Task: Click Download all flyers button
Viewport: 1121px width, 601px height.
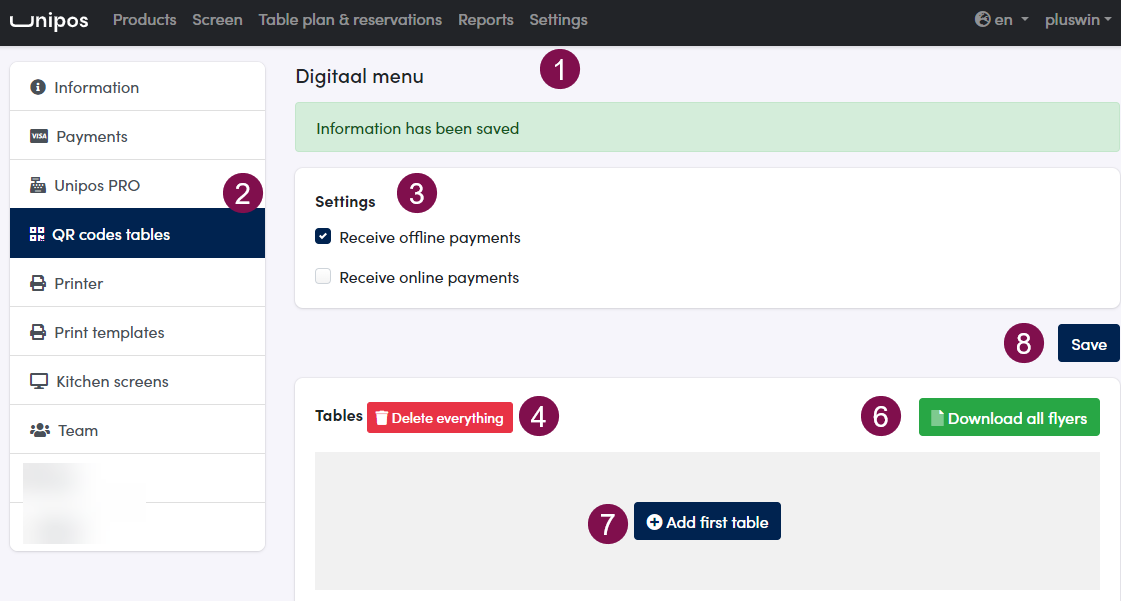Action: (x=1009, y=417)
